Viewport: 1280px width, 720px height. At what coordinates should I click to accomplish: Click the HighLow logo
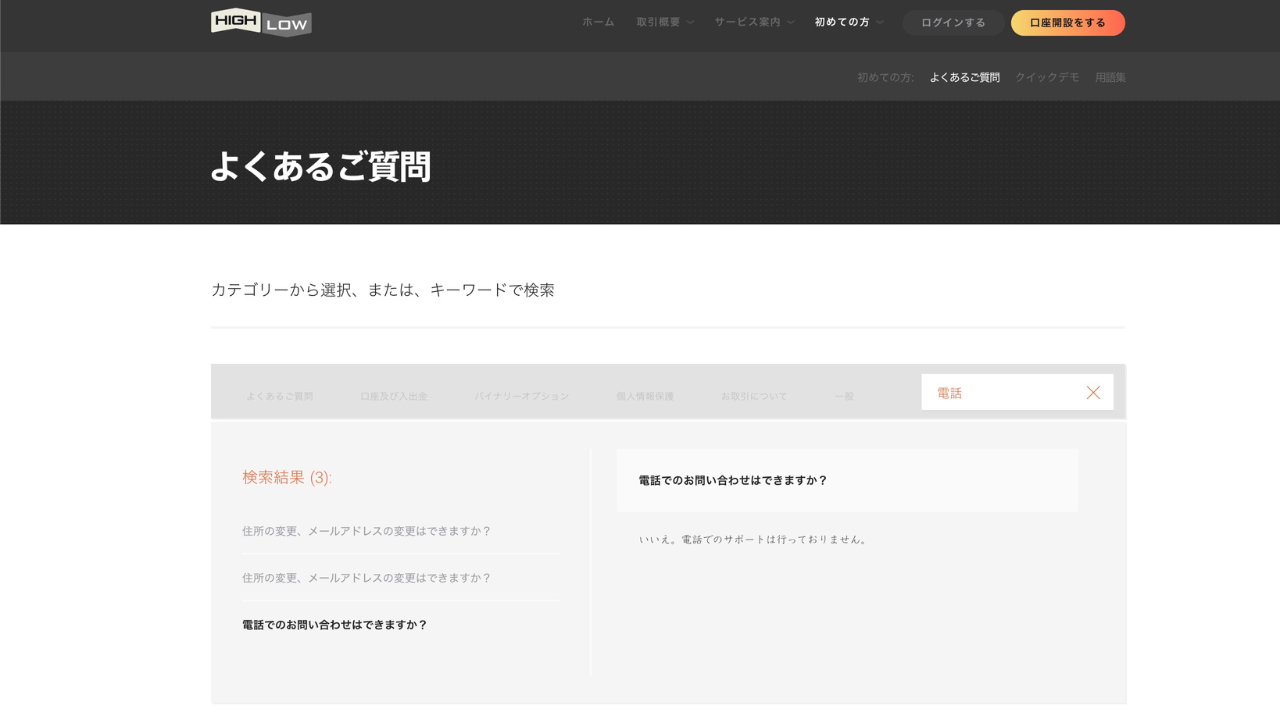pyautogui.click(x=261, y=22)
